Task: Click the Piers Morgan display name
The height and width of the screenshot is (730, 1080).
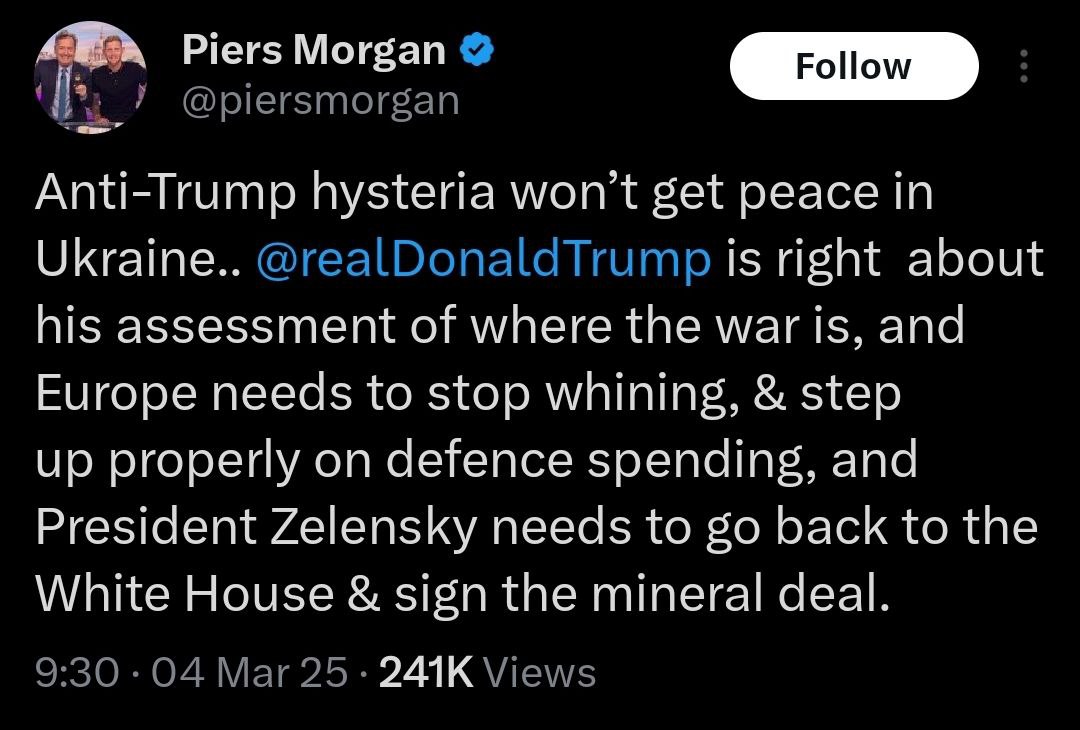Action: coord(313,50)
